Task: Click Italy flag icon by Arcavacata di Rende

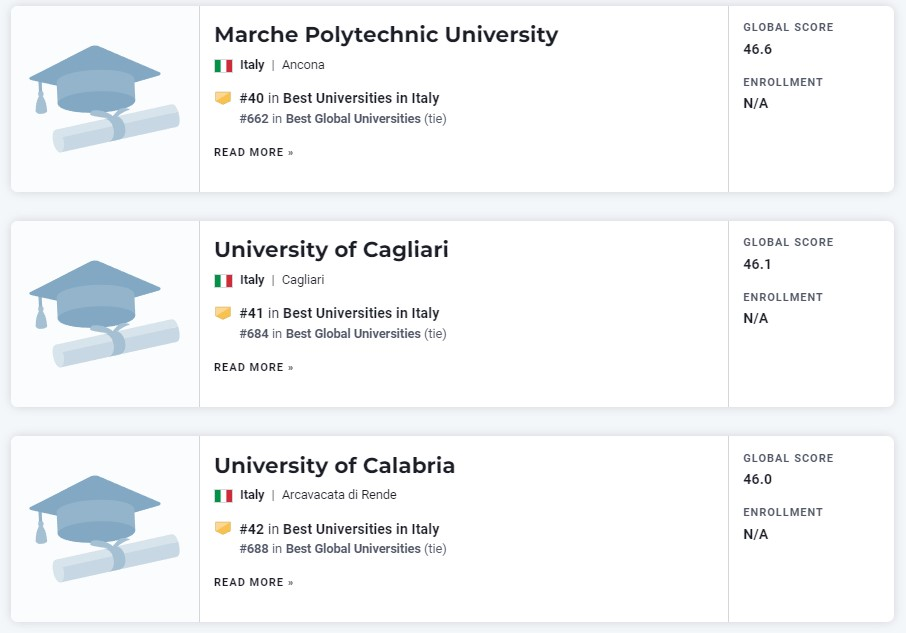Action: click(x=223, y=496)
